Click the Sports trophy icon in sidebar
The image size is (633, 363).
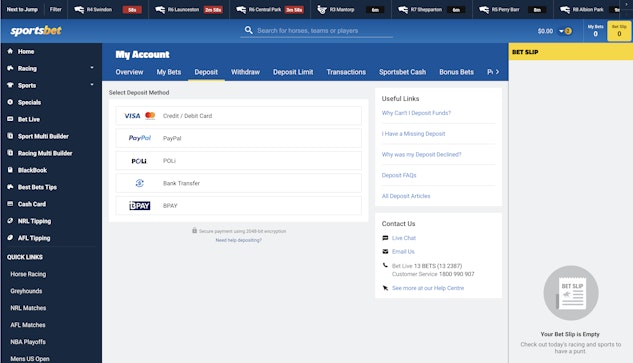[x=10, y=85]
